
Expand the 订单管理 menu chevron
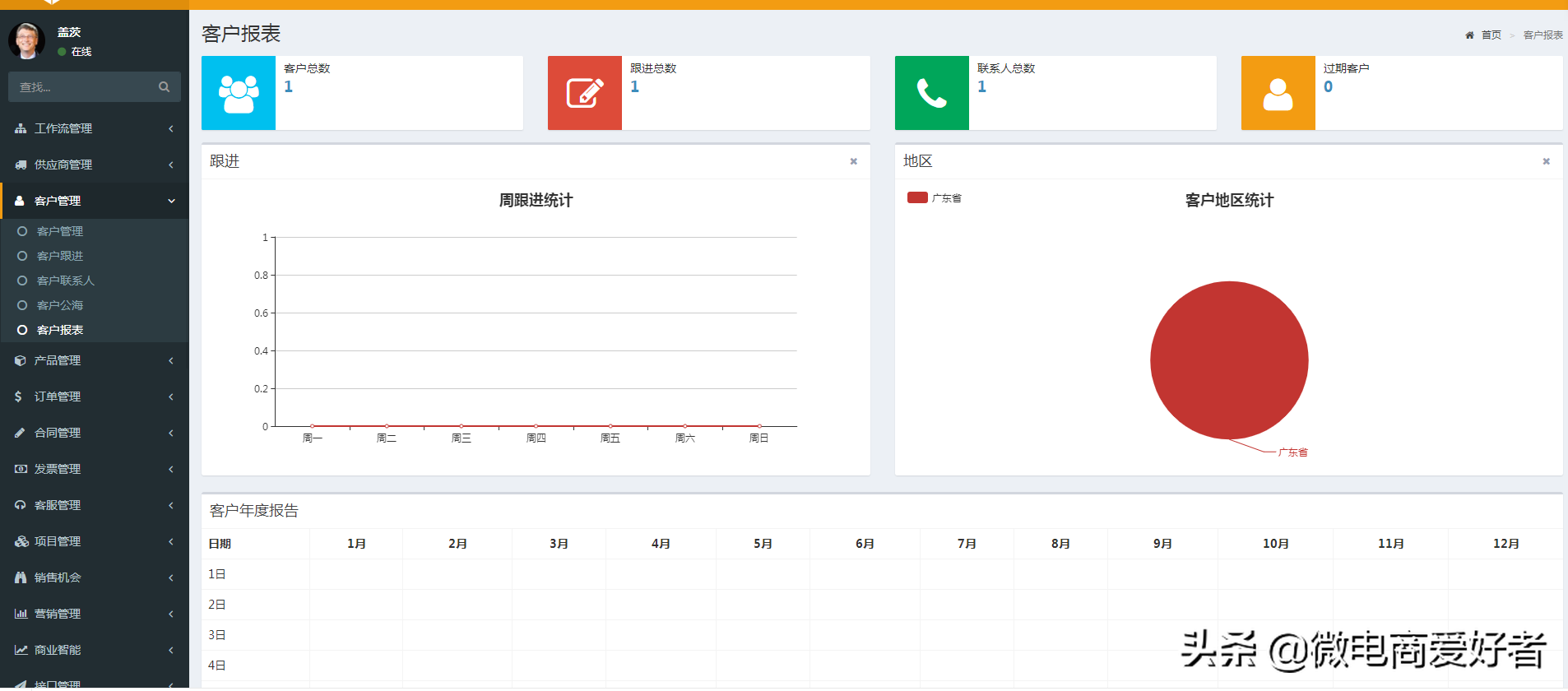tap(171, 397)
